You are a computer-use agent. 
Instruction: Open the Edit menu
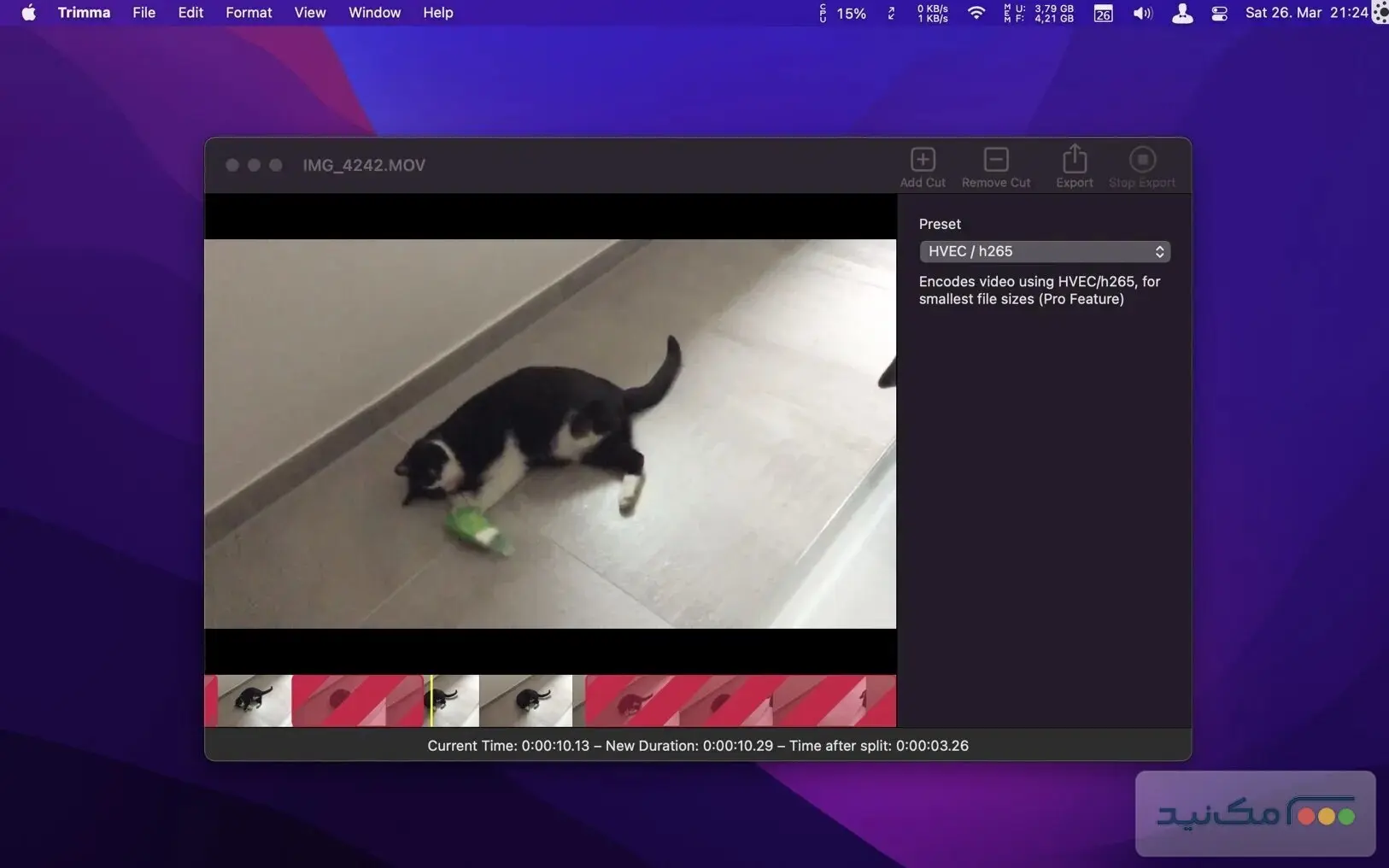click(x=190, y=13)
